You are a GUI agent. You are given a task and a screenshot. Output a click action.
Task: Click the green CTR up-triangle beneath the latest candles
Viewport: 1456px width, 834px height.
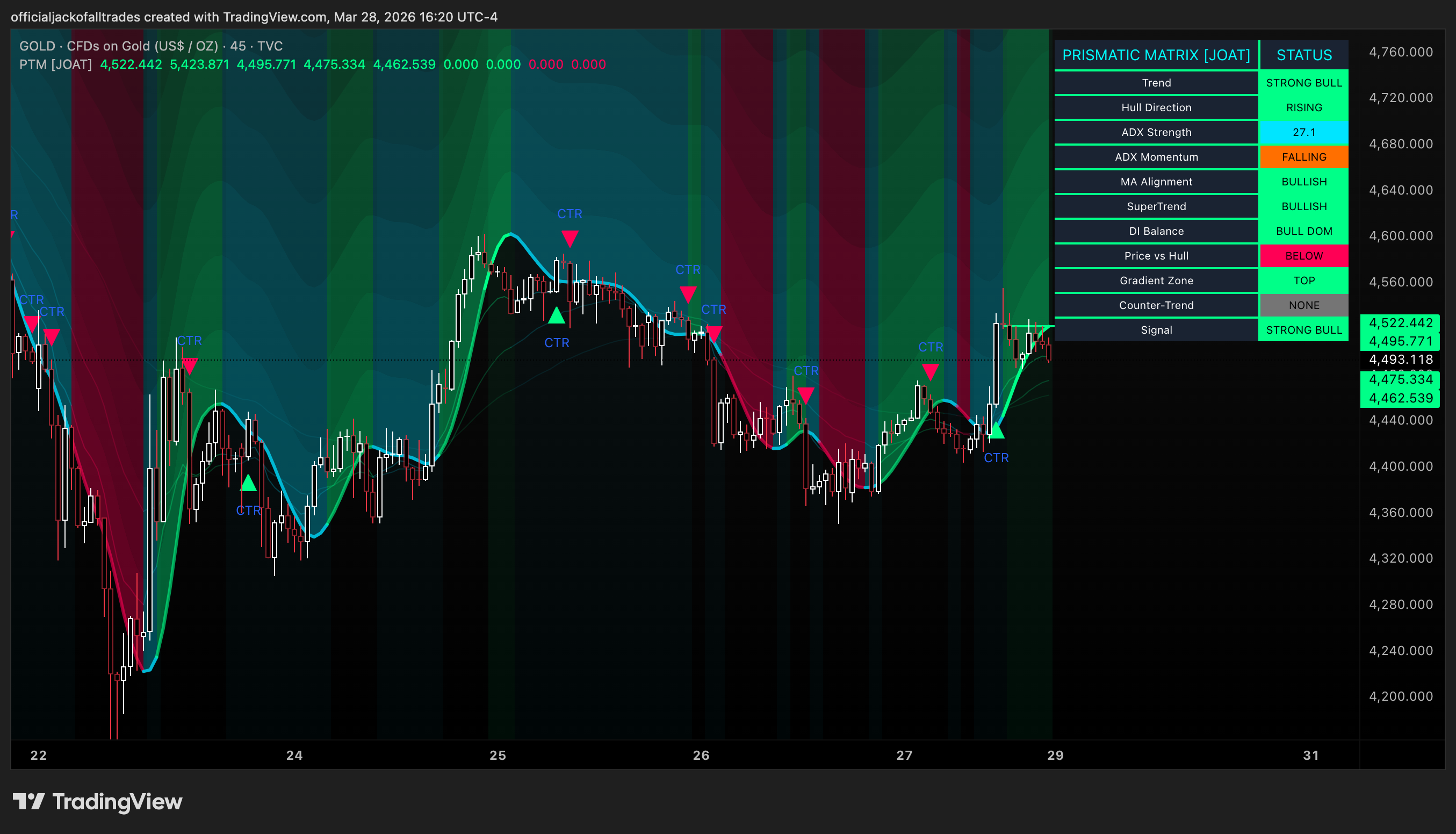996,430
